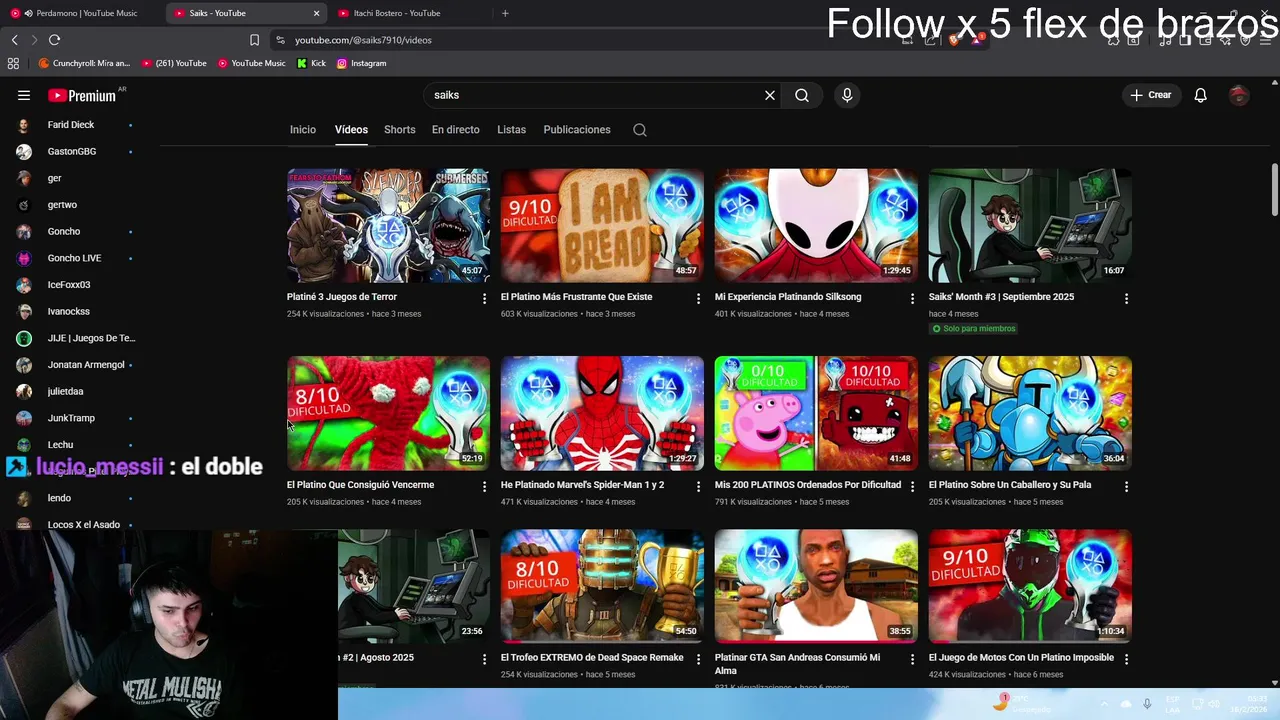The height and width of the screenshot is (720, 1280).
Task: Open Crunchyroll bookmark
Action: (x=84, y=63)
